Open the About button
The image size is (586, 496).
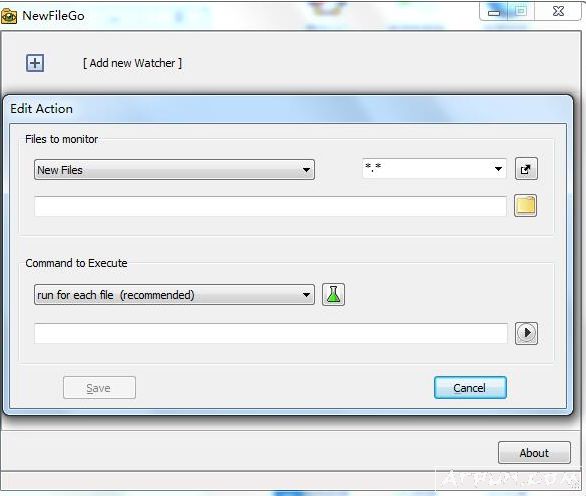tap(534, 453)
